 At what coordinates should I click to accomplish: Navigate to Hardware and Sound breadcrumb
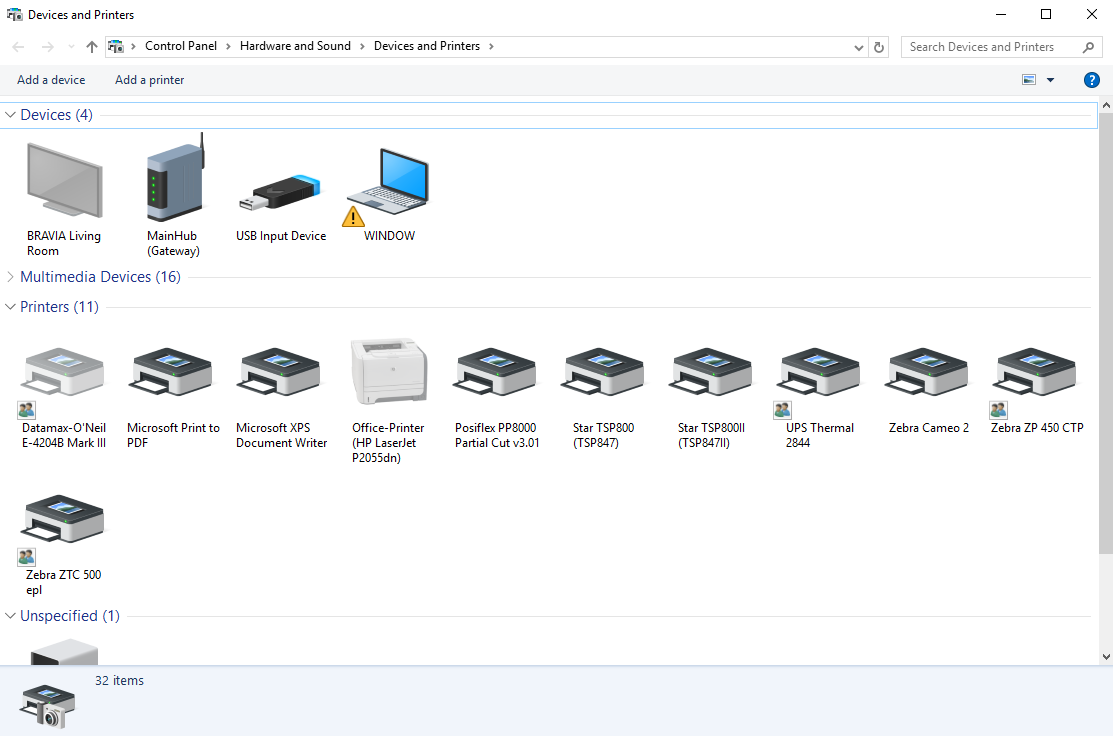tap(295, 46)
